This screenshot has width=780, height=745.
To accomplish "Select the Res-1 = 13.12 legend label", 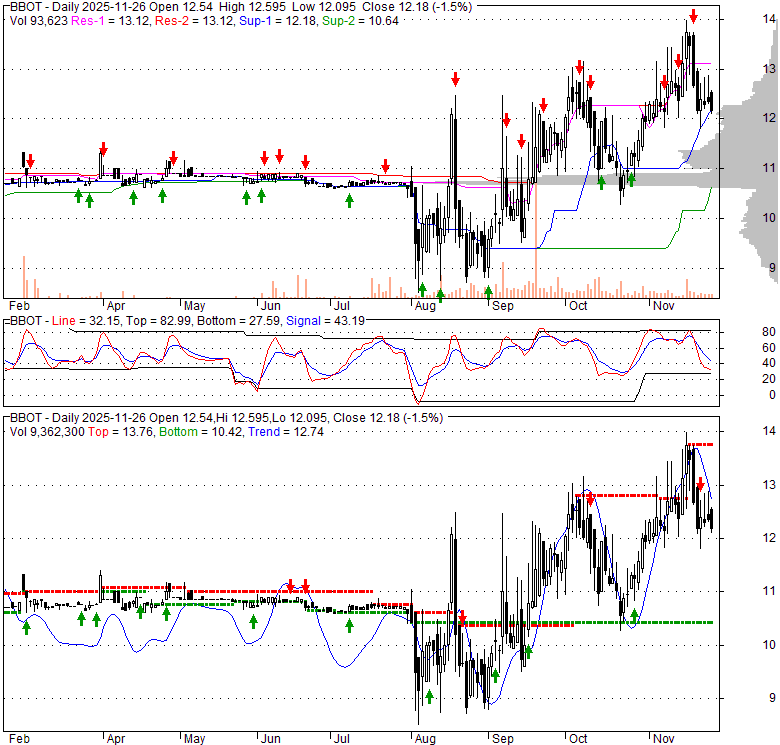I will 102,20.
